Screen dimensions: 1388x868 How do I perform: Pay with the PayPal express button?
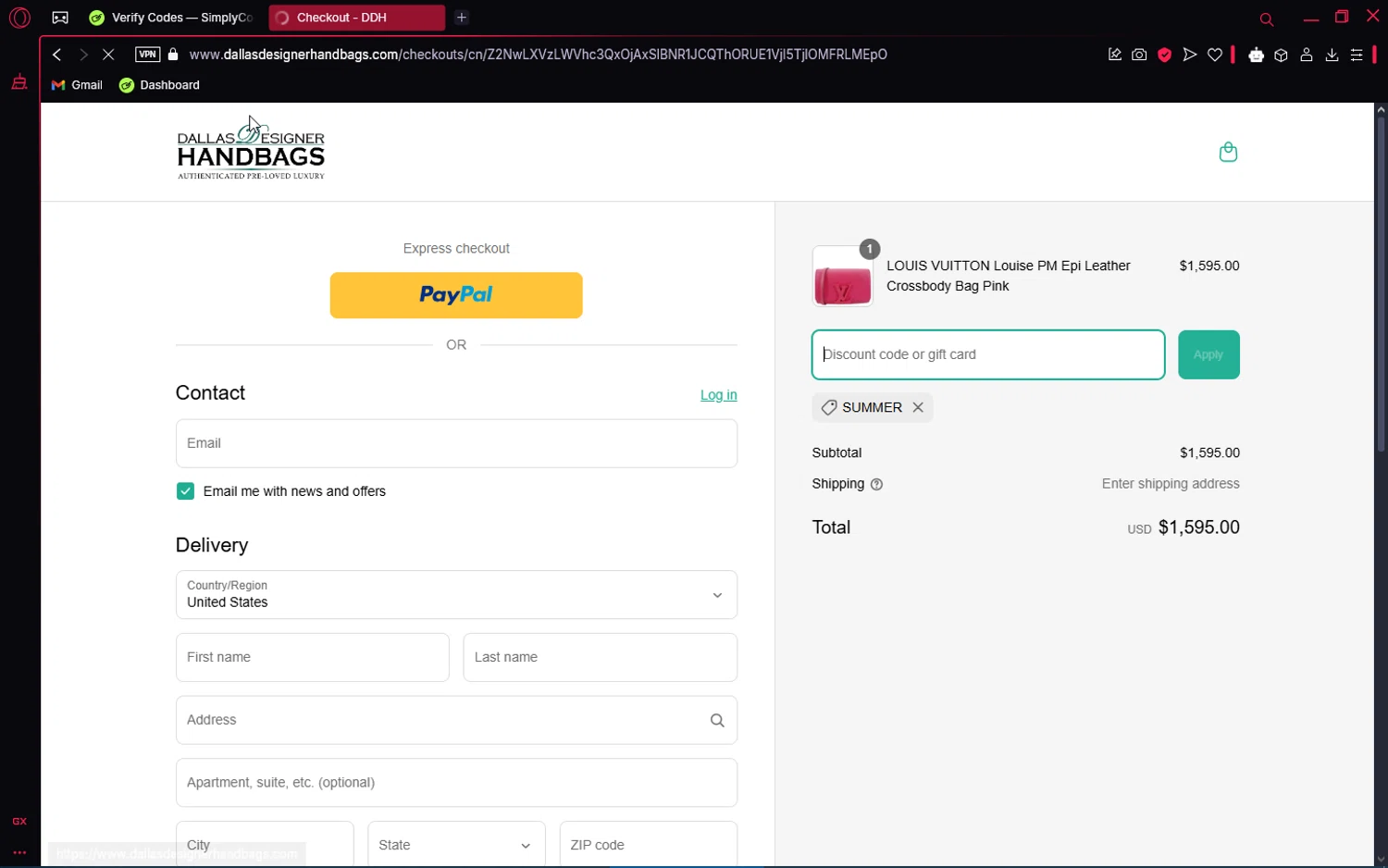(x=456, y=295)
